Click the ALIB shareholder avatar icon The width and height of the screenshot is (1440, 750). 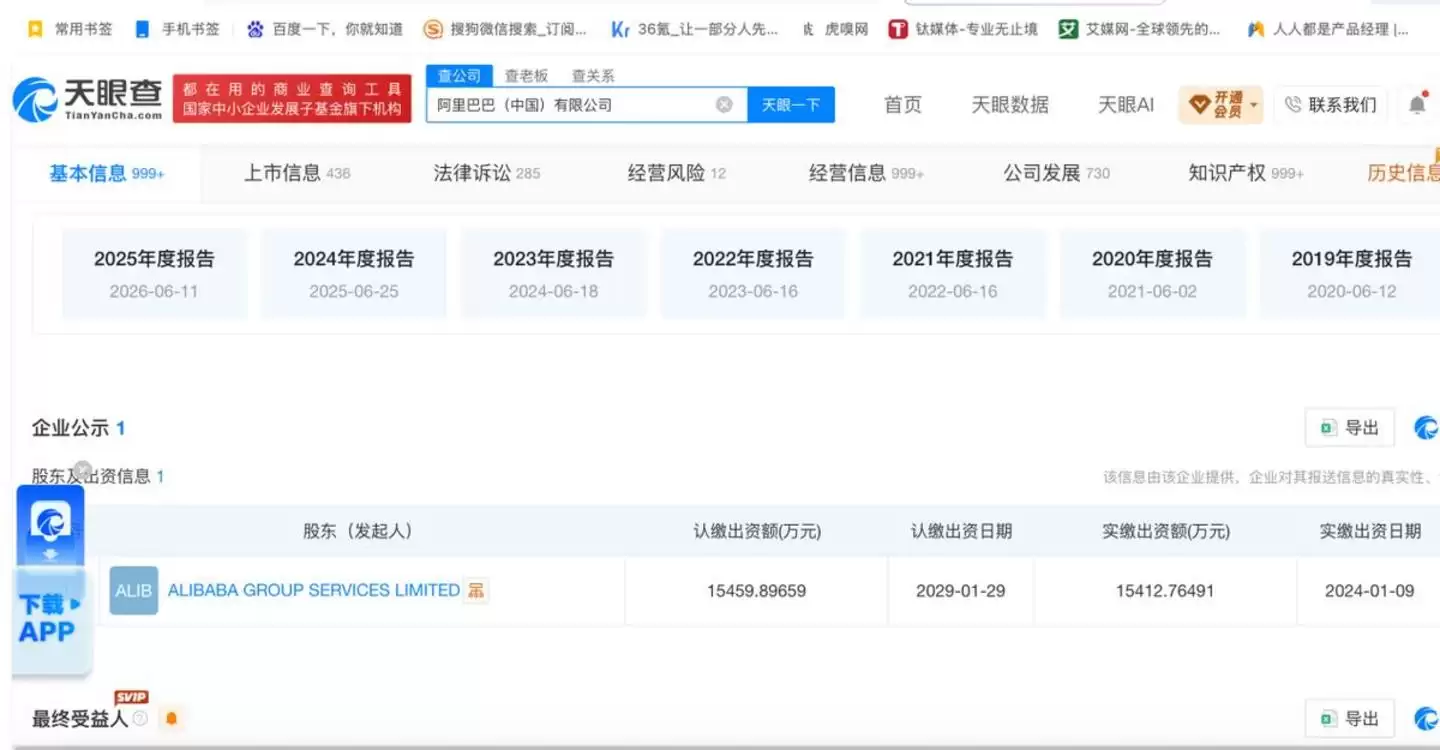pyautogui.click(x=133, y=591)
